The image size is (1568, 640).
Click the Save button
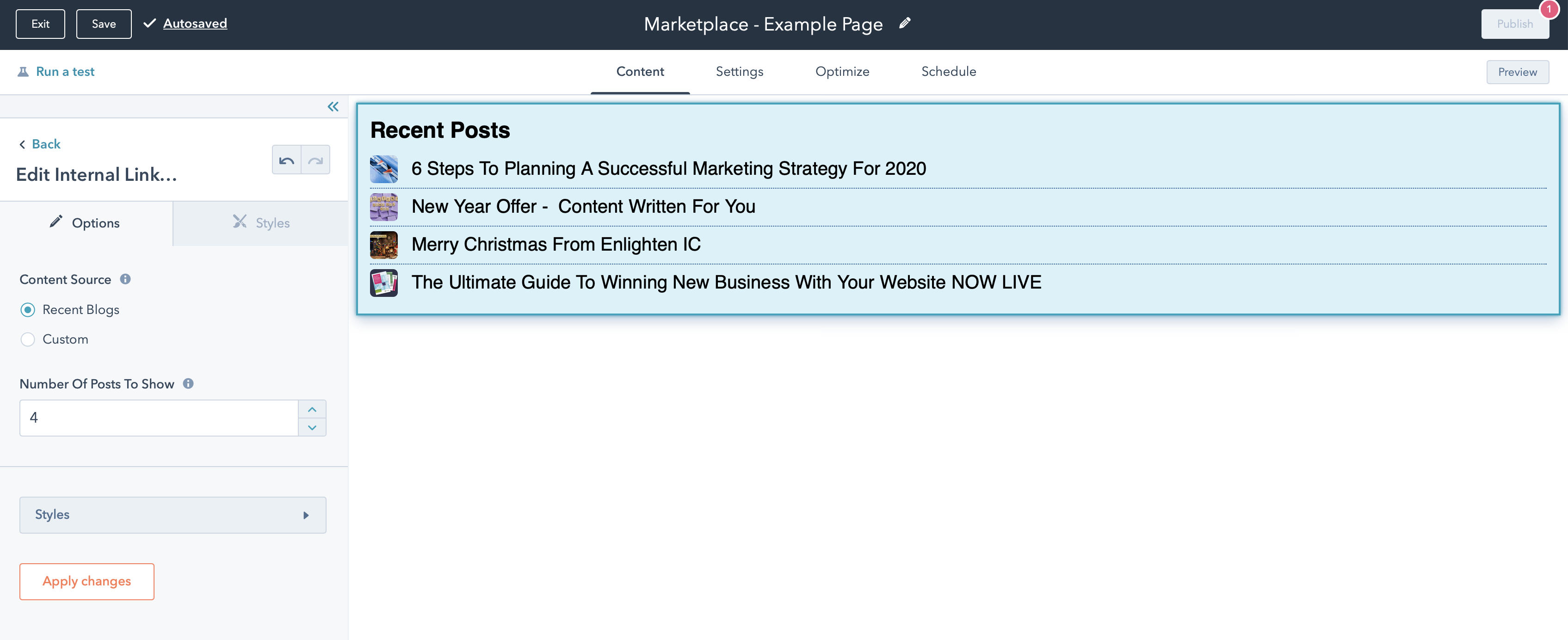point(104,24)
